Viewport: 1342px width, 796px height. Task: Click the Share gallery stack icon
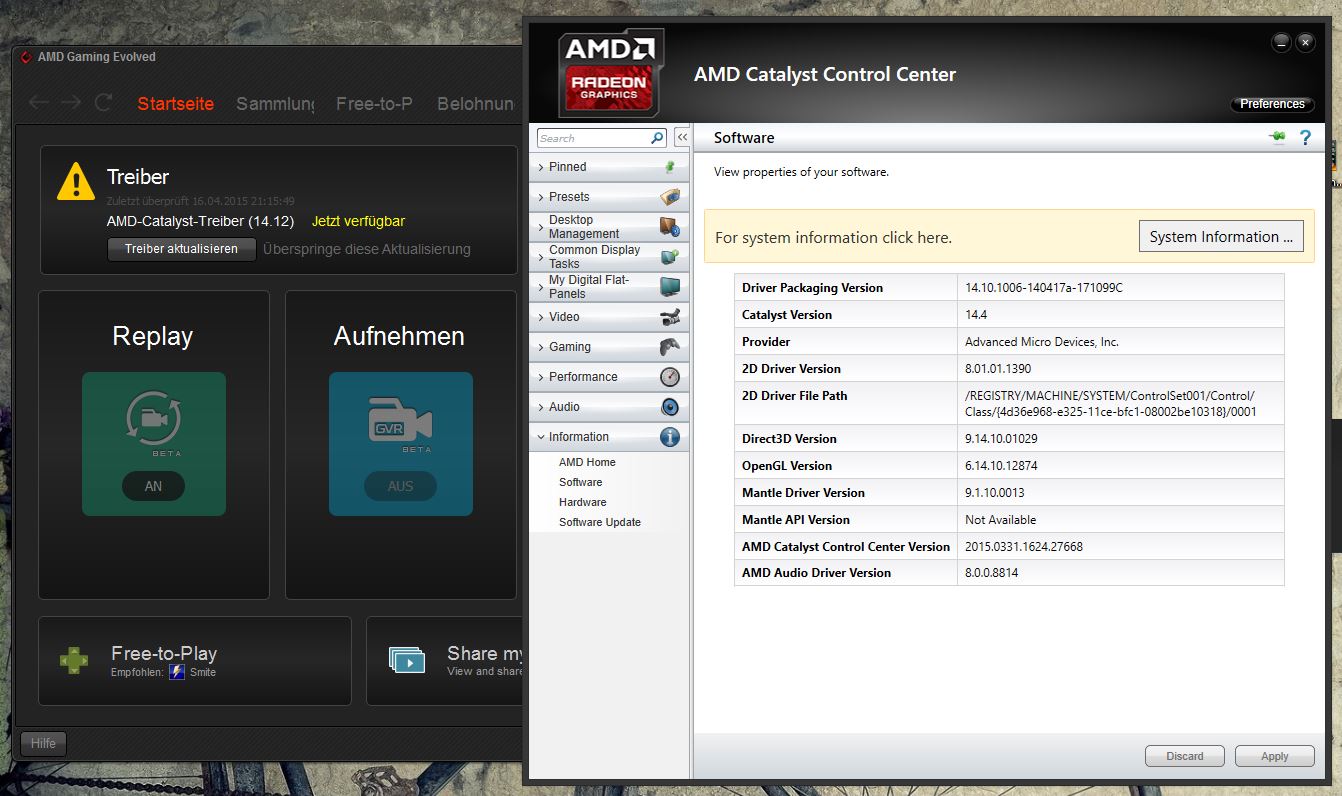click(406, 659)
